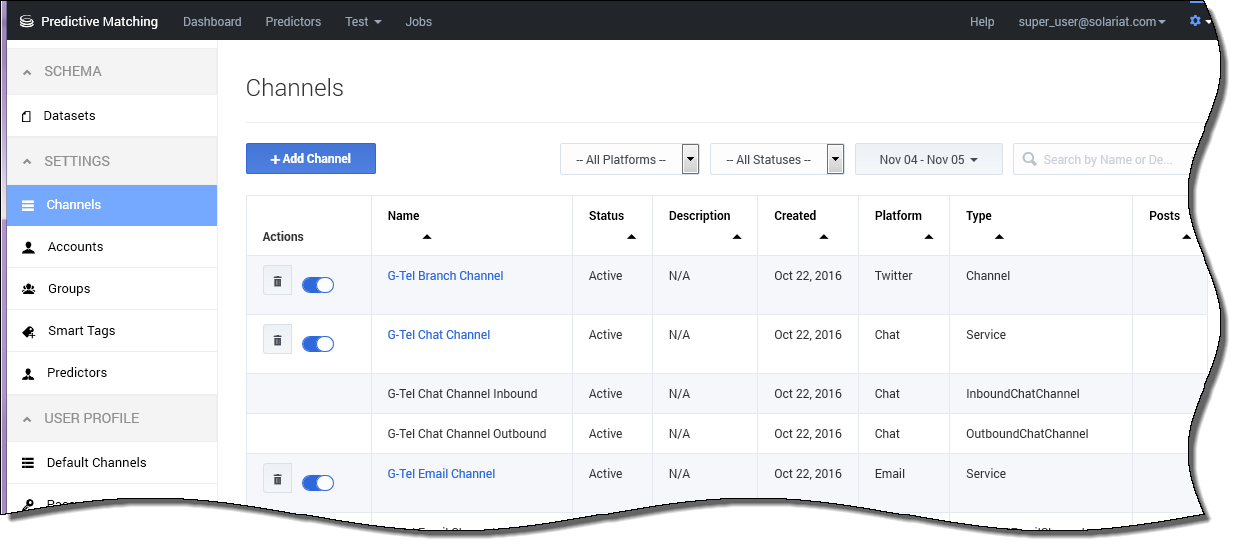Disable the G-Tel Branch Channel toggle

tap(318, 285)
